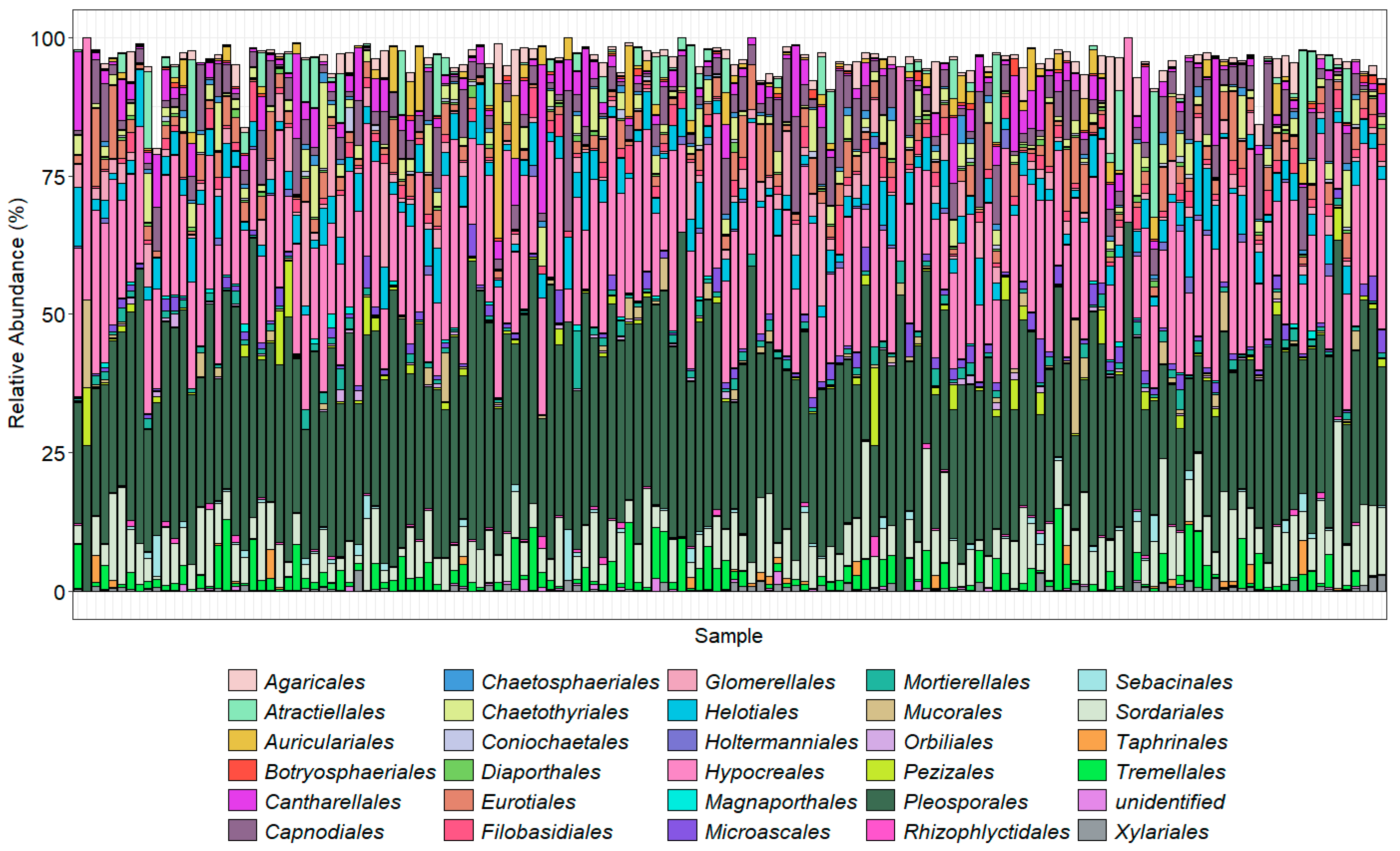The image size is (1400, 851).
Task: Select the Microascales legend text
Action: tap(768, 832)
